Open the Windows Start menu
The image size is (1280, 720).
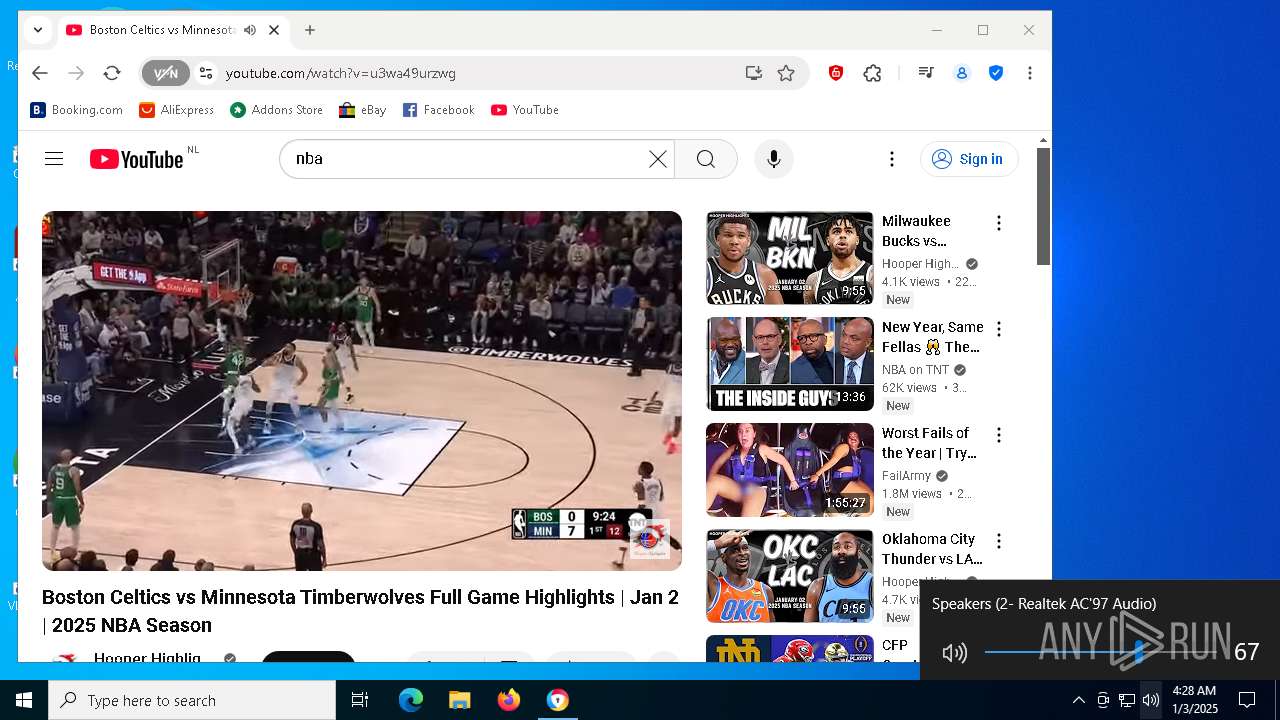[24, 700]
